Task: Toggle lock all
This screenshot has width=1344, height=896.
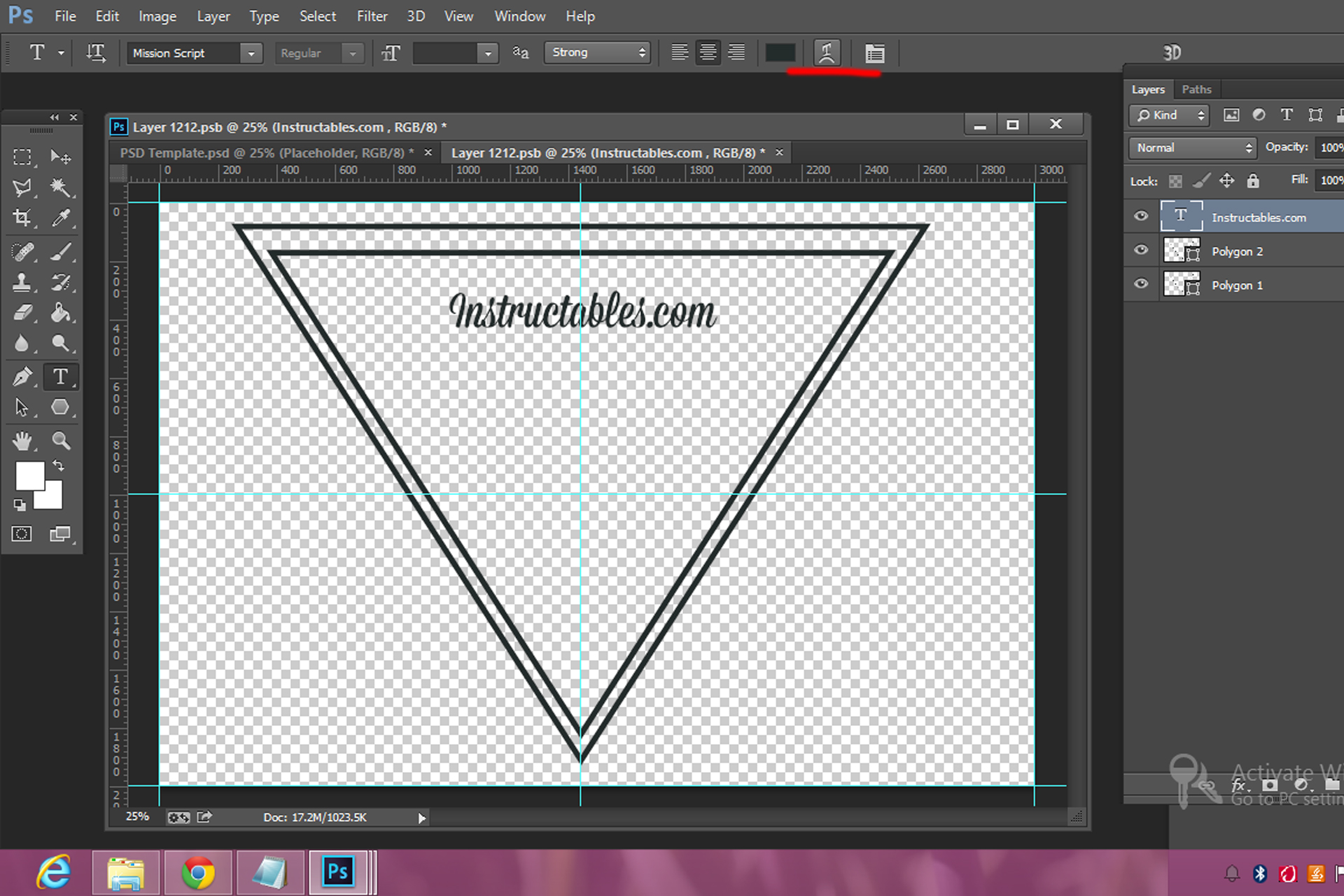Action: [x=1253, y=181]
